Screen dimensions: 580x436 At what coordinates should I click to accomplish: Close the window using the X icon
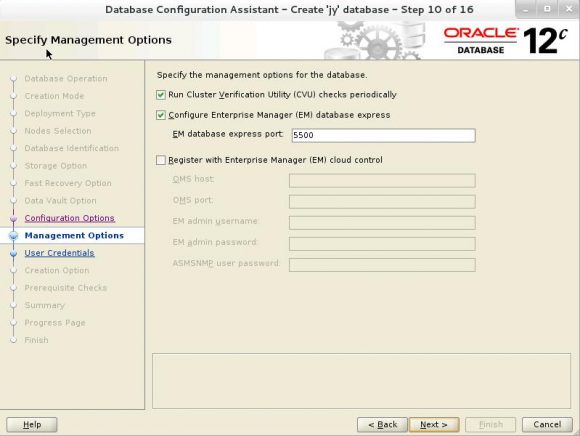[569, 10]
